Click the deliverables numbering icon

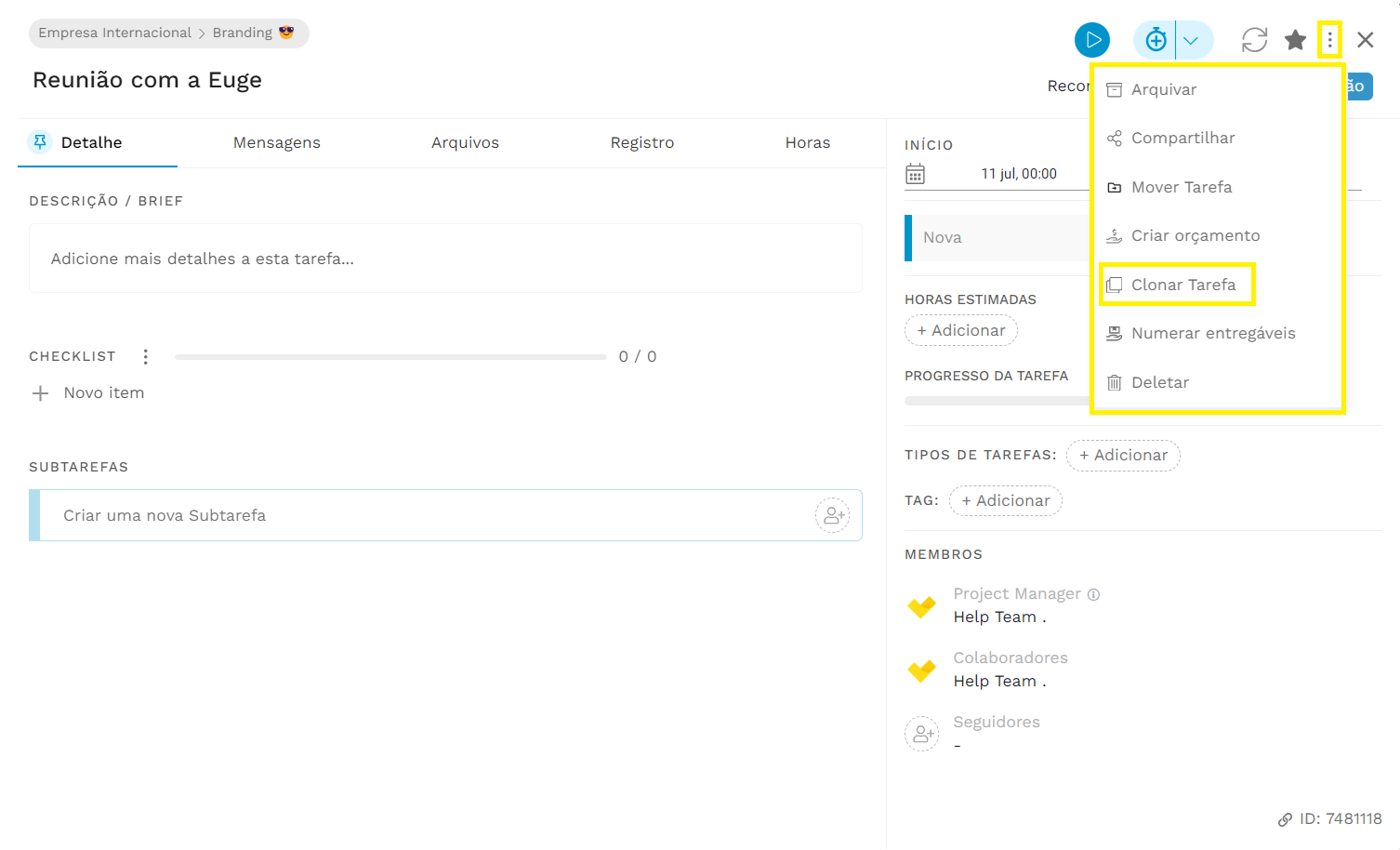[1114, 333]
